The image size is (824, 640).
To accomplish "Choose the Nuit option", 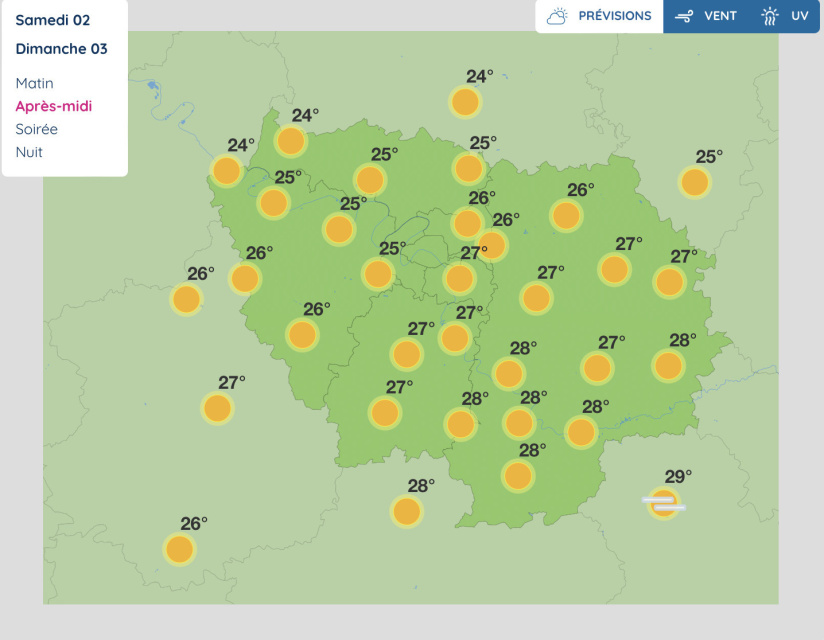I will (x=30, y=152).
